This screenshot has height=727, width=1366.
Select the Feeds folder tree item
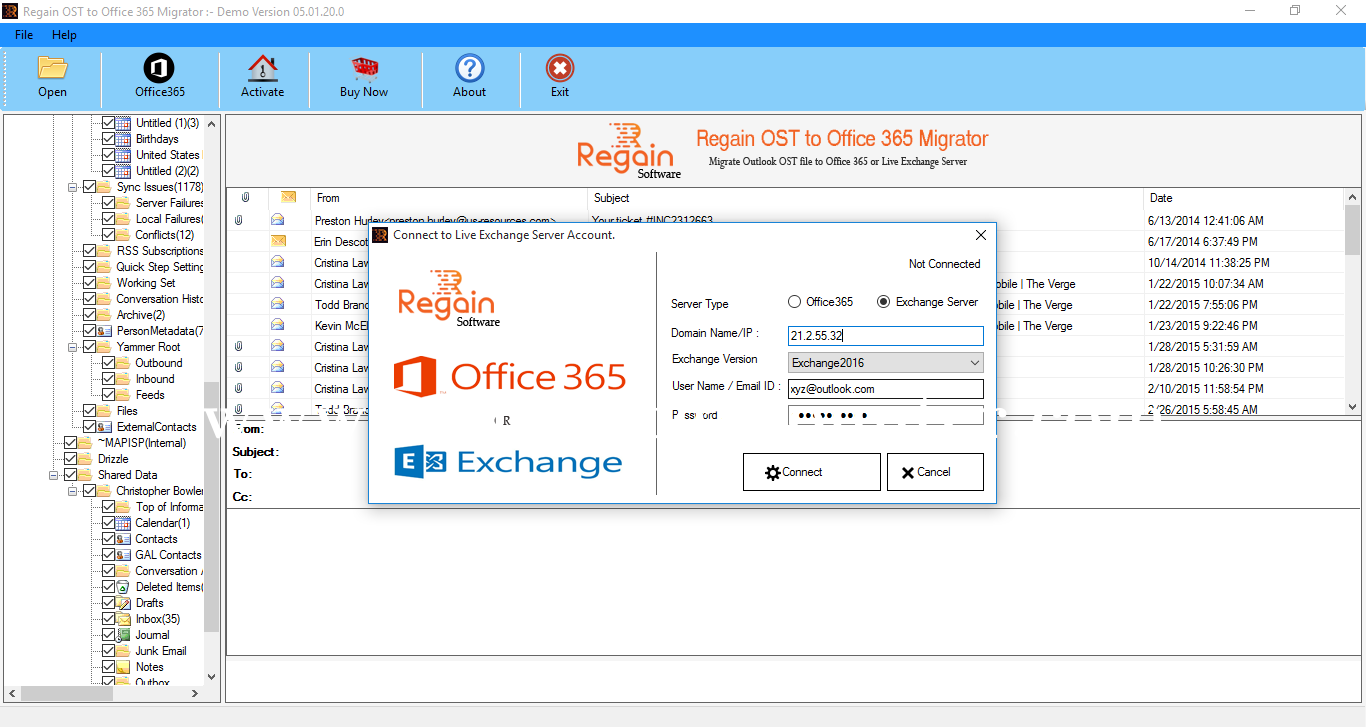(x=150, y=395)
